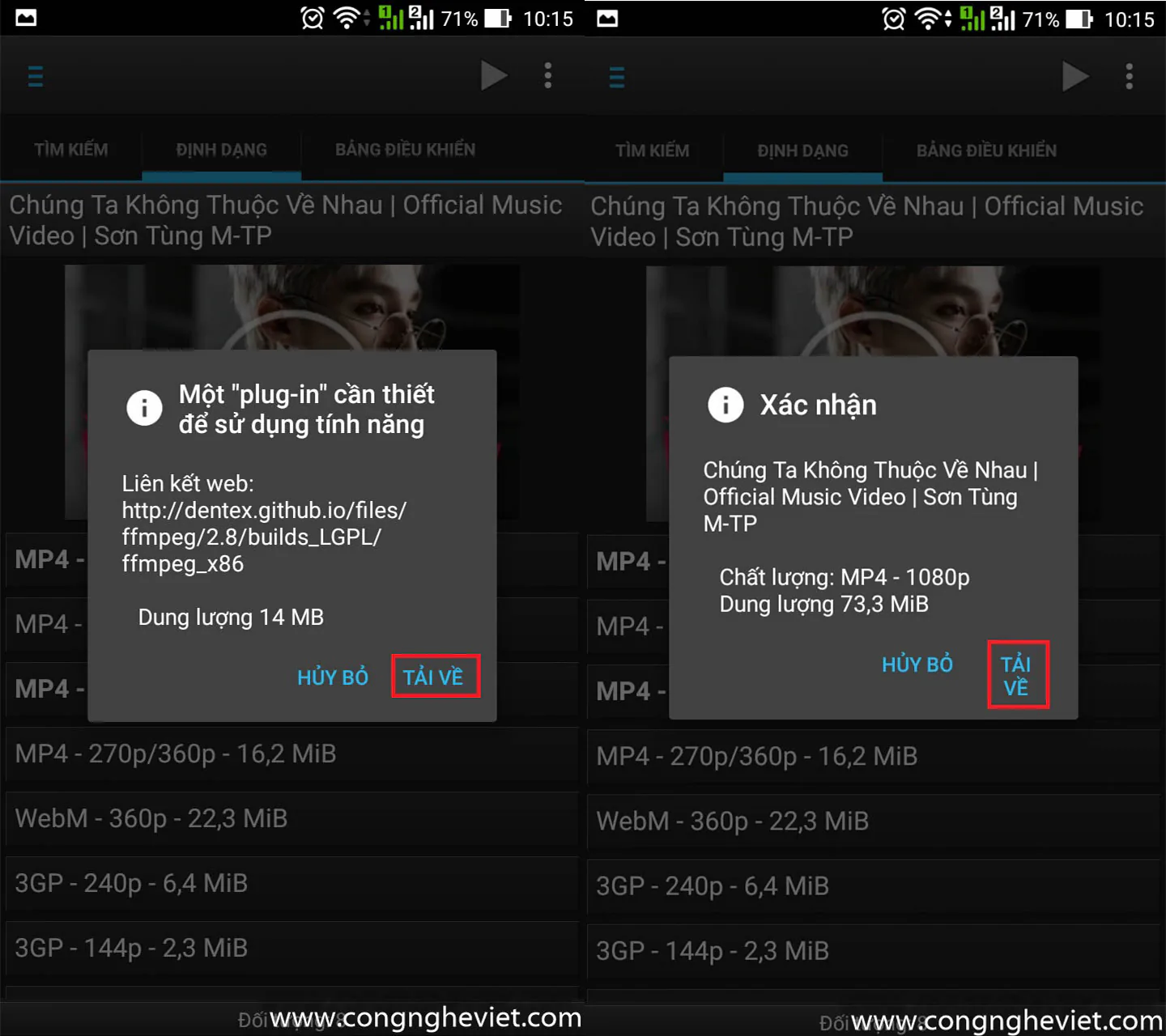Screen dimensions: 1166x1036
Task: Choose MP4 270p/360p 16,2 MiB right list
Action: tap(873, 757)
